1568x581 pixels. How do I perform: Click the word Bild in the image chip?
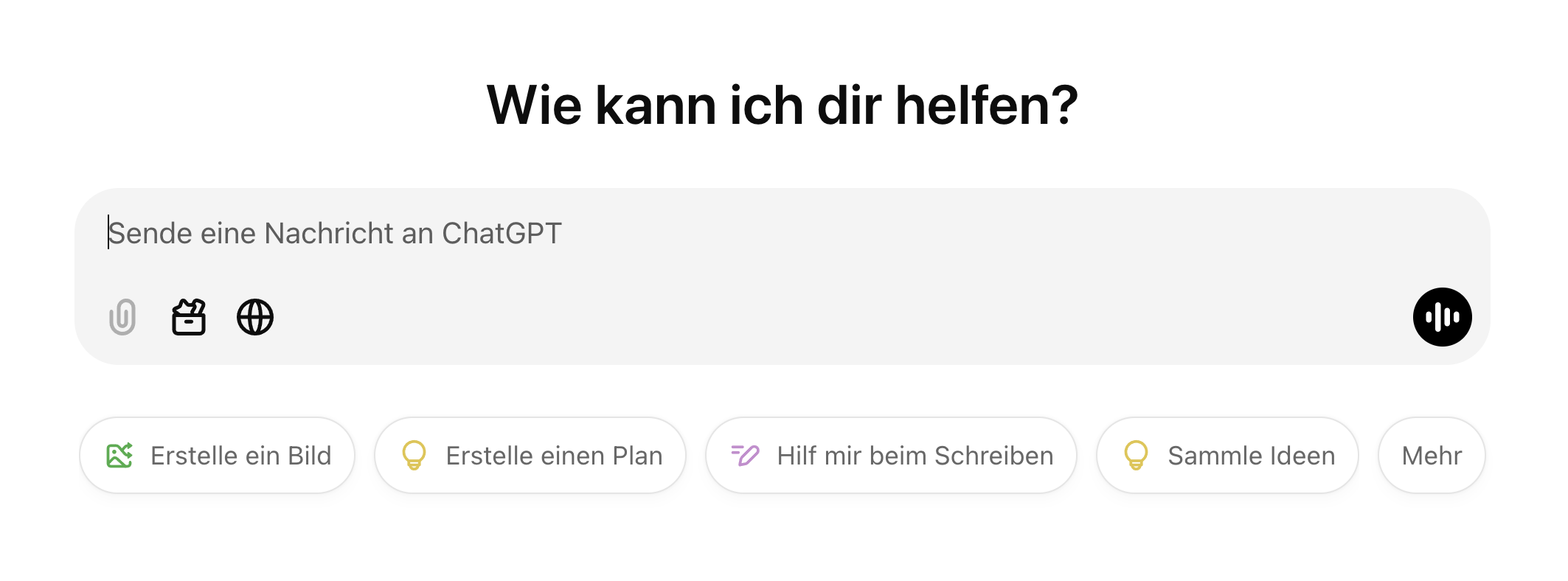pos(310,456)
